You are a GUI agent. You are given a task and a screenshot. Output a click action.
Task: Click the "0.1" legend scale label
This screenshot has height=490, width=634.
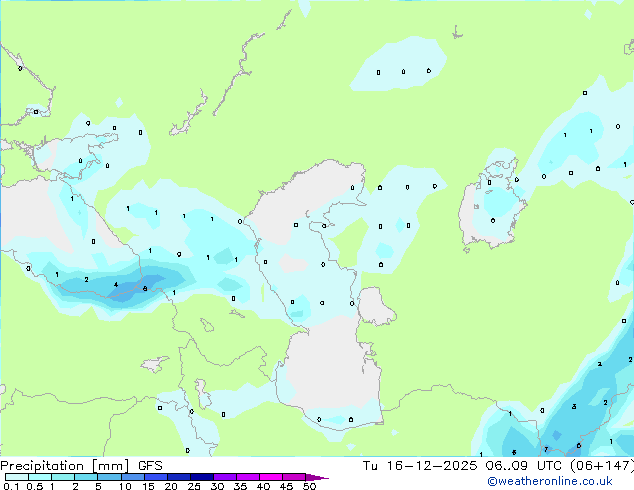(x=11, y=486)
